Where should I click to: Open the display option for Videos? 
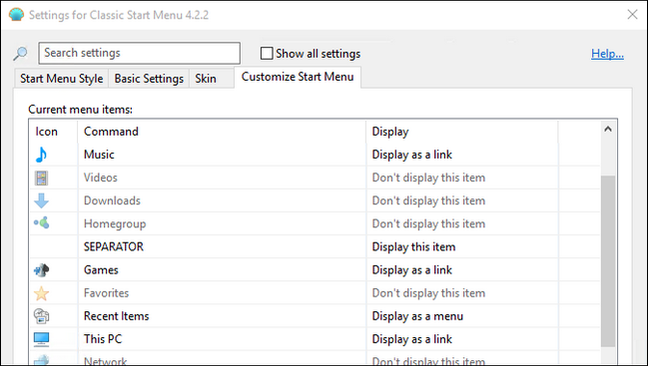pos(429,178)
